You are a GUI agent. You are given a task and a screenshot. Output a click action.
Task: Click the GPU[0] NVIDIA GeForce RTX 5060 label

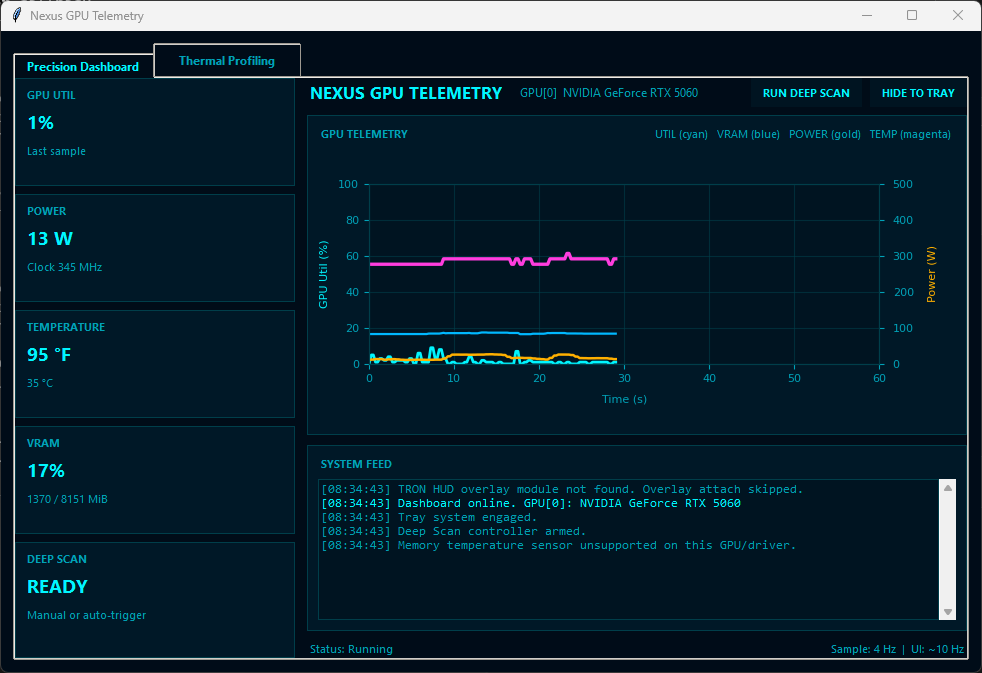609,93
